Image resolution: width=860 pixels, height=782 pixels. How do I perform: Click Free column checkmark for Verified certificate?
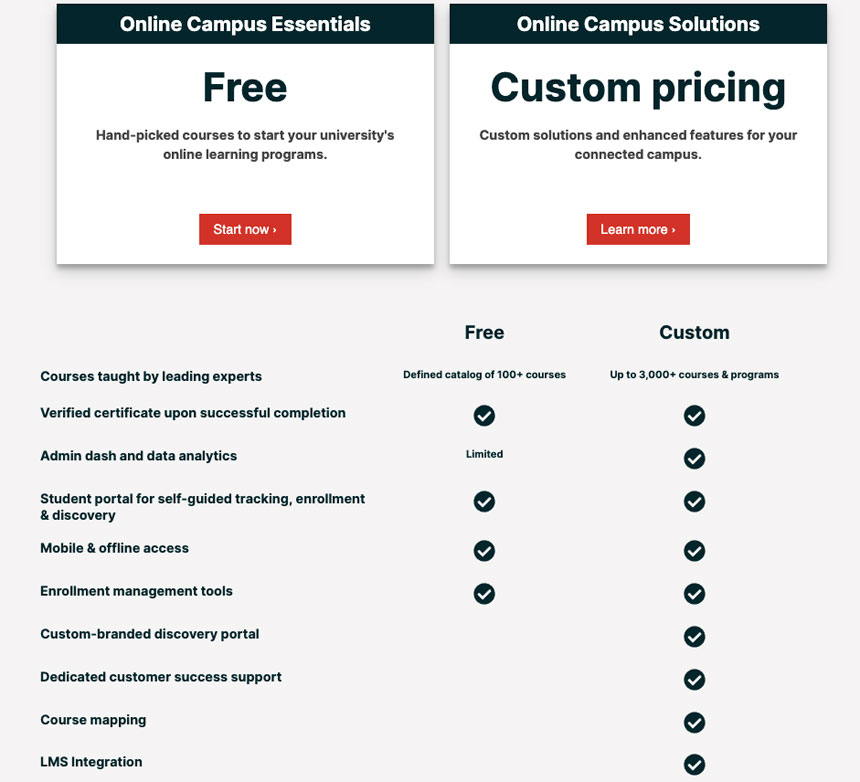[484, 416]
